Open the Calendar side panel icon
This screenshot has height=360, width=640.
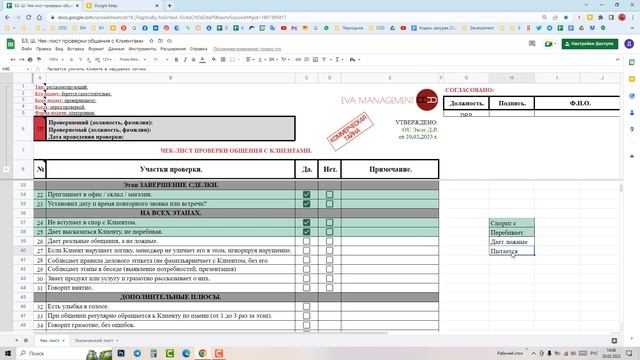pyautogui.click(x=632, y=62)
